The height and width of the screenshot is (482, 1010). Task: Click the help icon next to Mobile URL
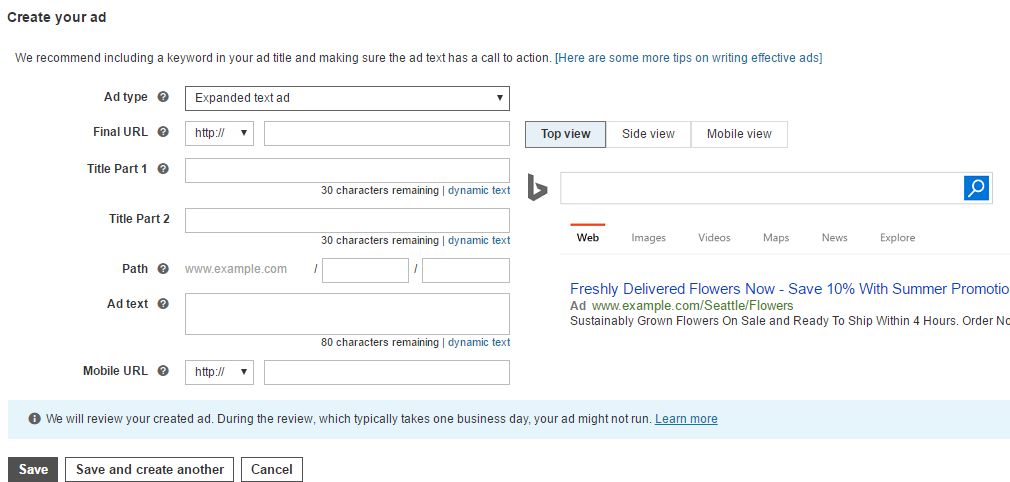coord(163,371)
